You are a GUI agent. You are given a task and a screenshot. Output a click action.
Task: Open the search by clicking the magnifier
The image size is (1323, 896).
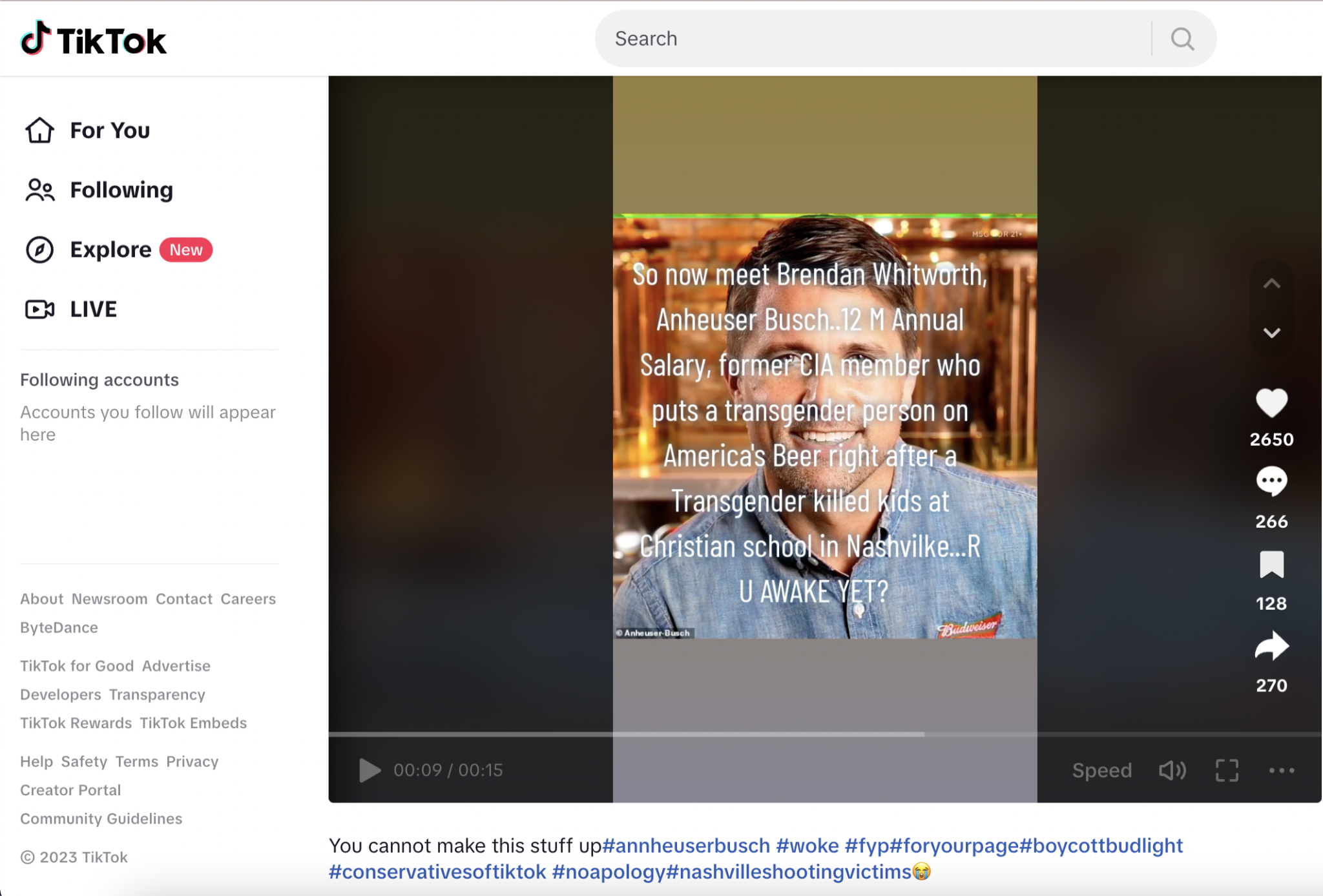coord(1182,38)
